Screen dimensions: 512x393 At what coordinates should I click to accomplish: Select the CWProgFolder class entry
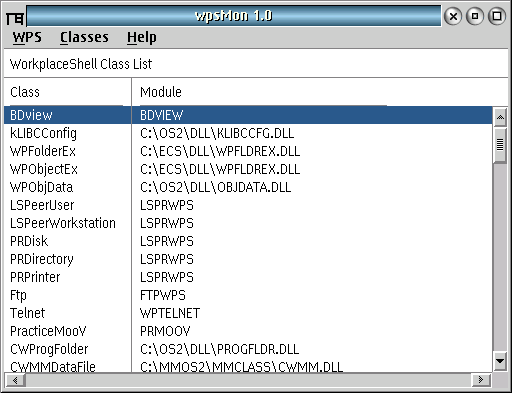(49, 349)
